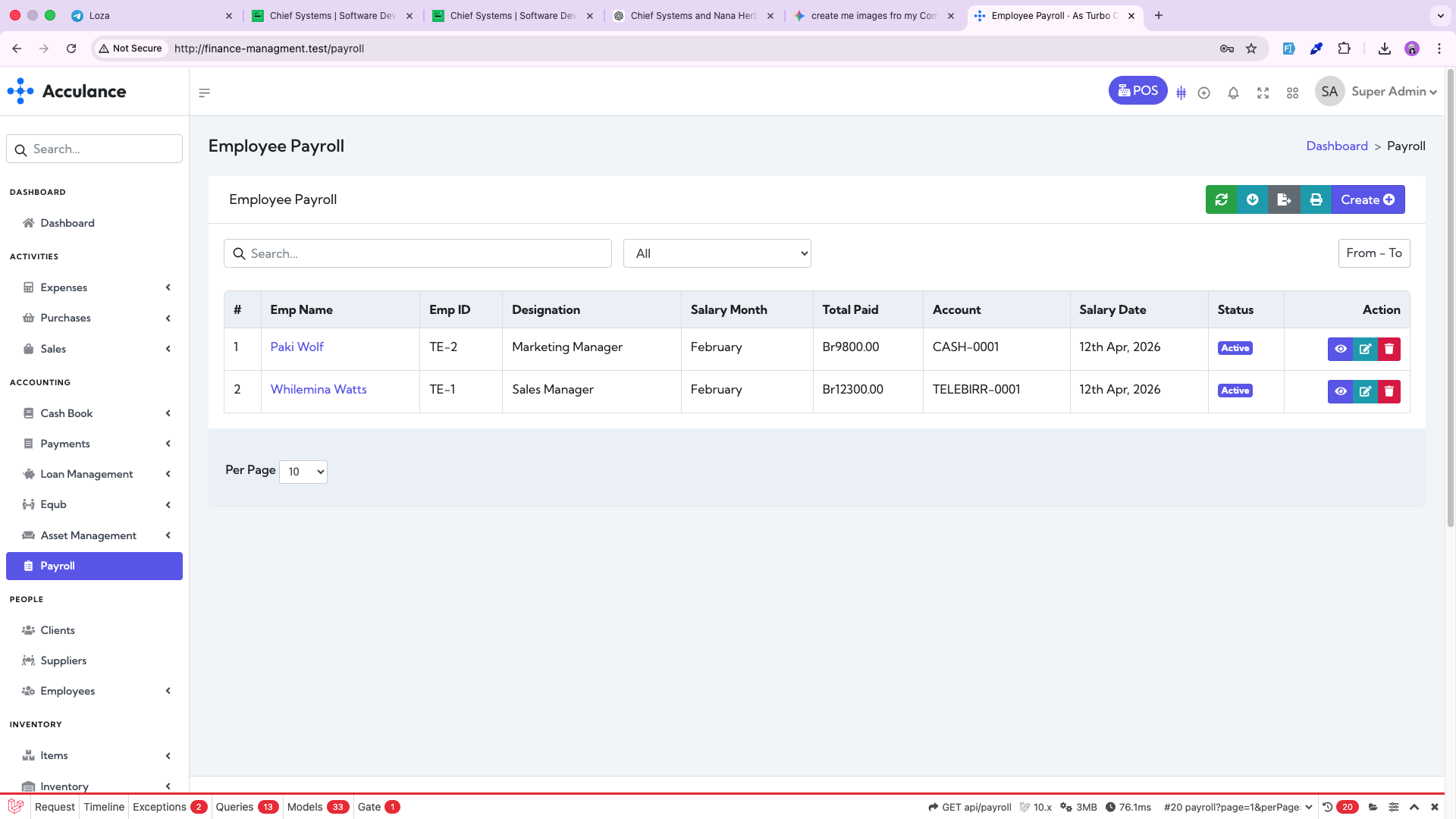Image resolution: width=1456 pixels, height=819 pixels.
Task: Click the download icon in payroll toolbar
Action: coord(1253,199)
